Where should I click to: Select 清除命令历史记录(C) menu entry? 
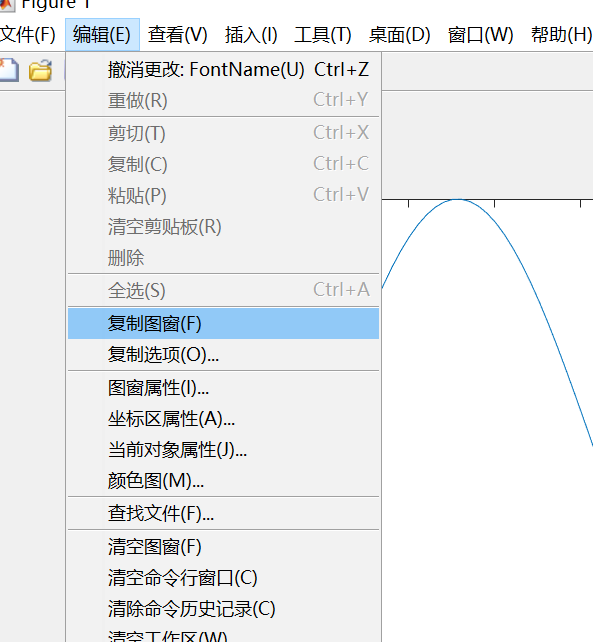click(x=223, y=609)
